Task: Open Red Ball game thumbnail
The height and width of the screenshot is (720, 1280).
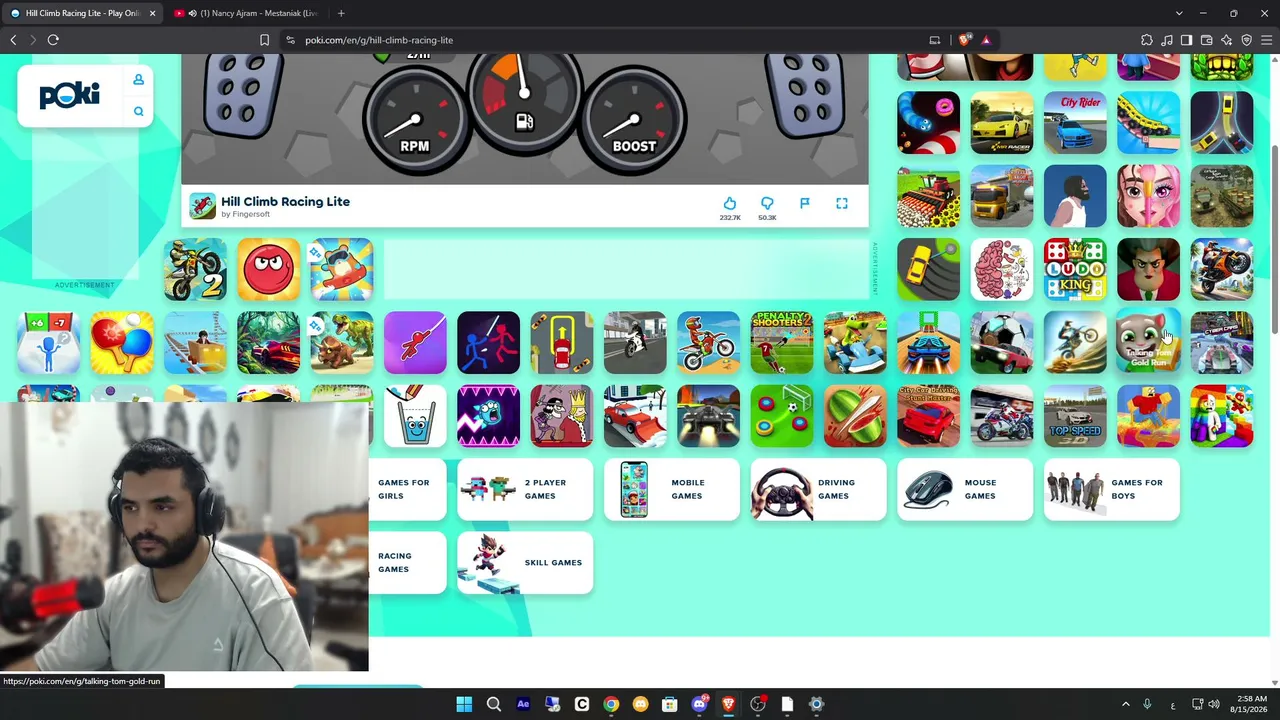Action: click(269, 269)
